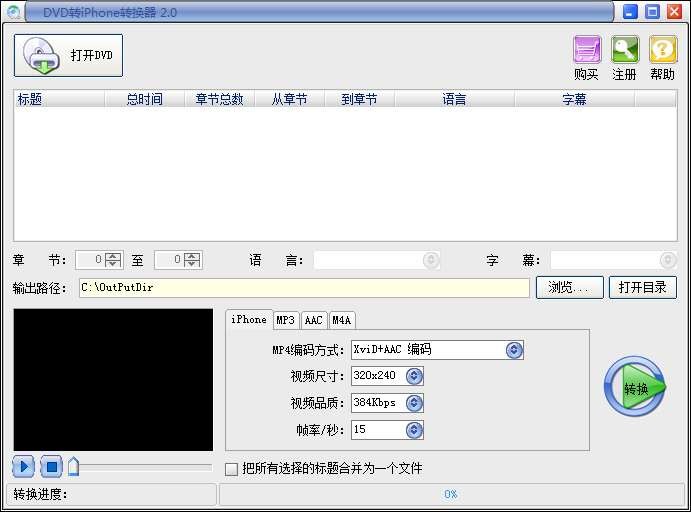Maximize the converter window
This screenshot has height=512, width=691.
pos(652,11)
